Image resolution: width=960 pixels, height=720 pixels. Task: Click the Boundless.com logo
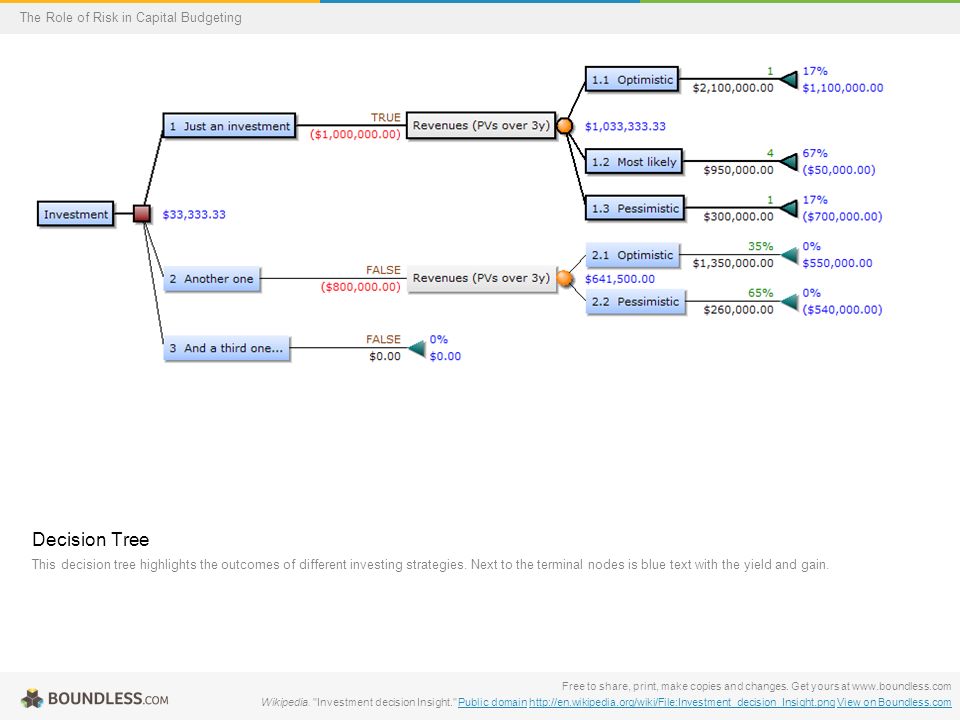(94, 699)
